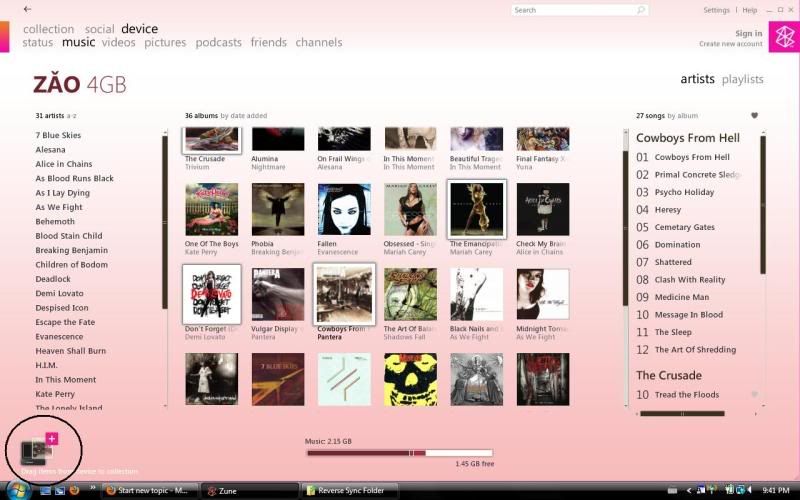Image resolution: width=800 pixels, height=500 pixels.
Task: Select Midnight Tornado album cover
Action: pyautogui.click(x=543, y=294)
